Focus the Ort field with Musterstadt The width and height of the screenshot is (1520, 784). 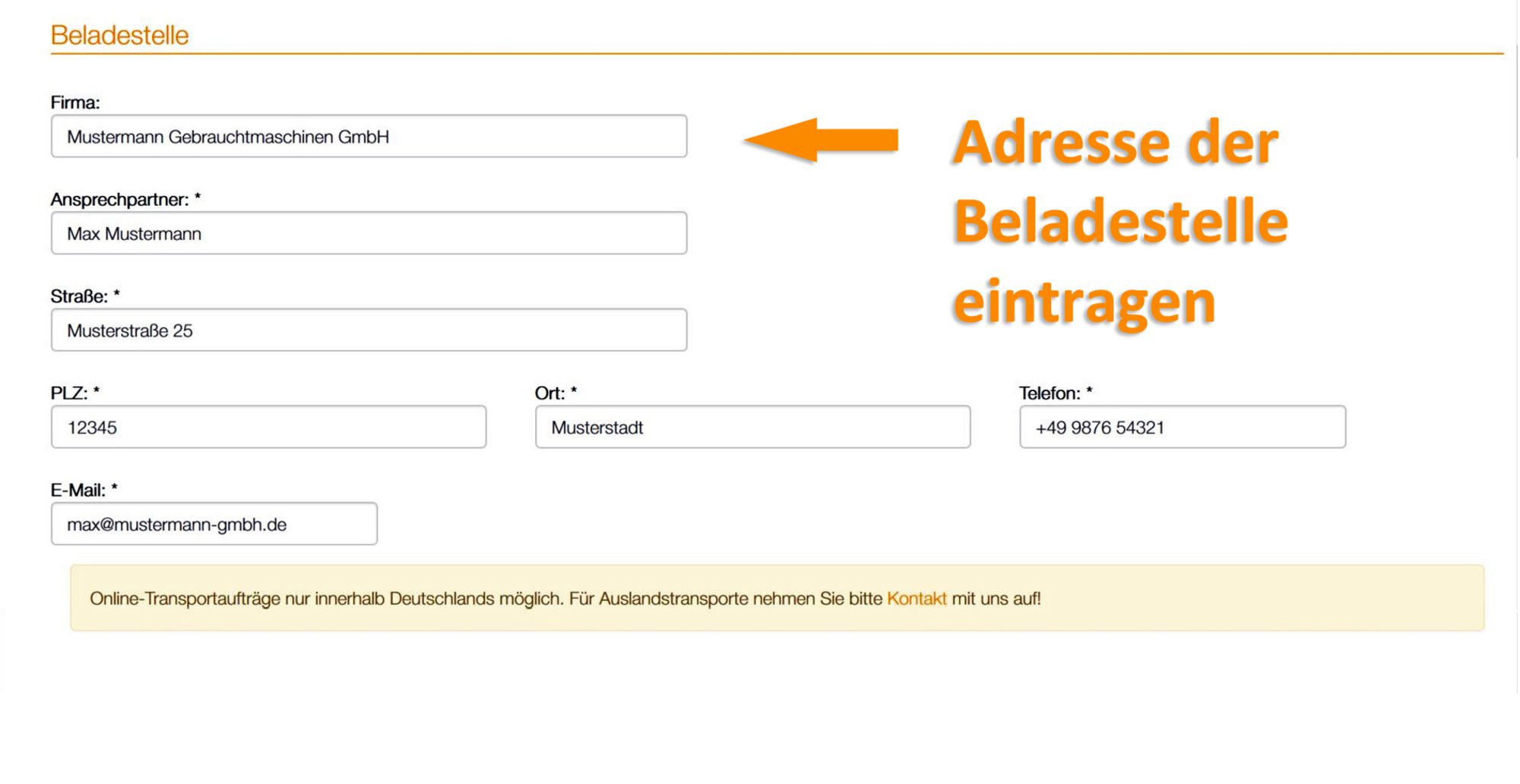point(752,427)
